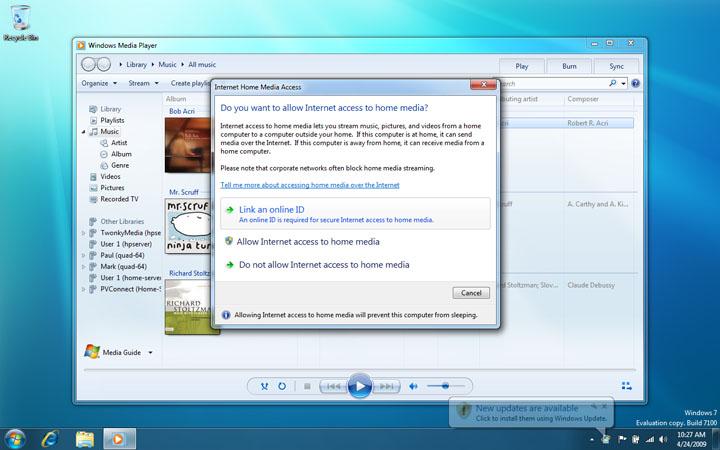Toggle repeat playback
The image size is (720, 450).
[282, 386]
